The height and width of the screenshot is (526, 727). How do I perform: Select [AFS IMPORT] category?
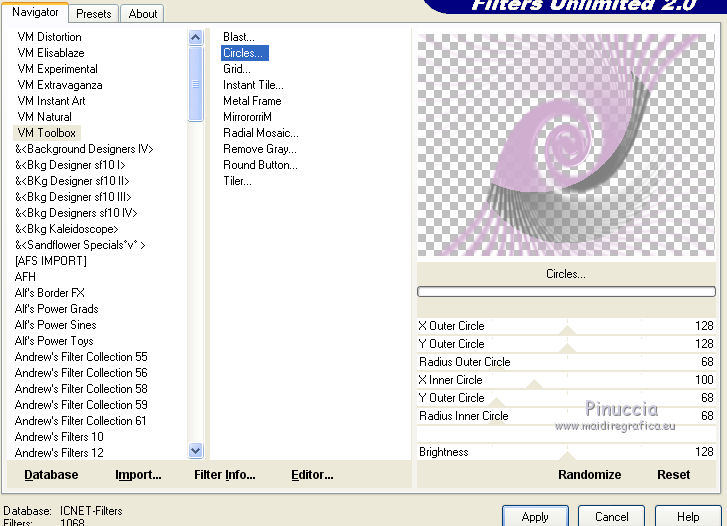coord(51,261)
